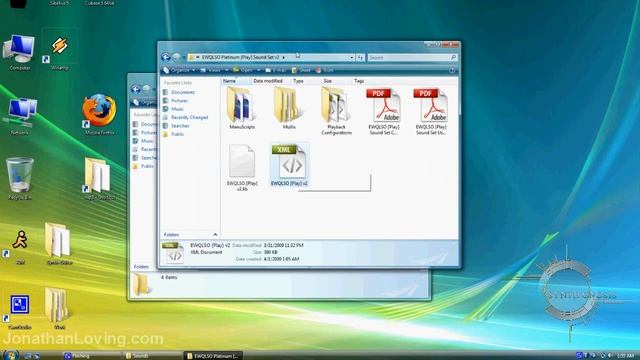Viewport: 640px width, 360px height.
Task: Click the Recycle Bin desktop icon
Action: coord(20,179)
